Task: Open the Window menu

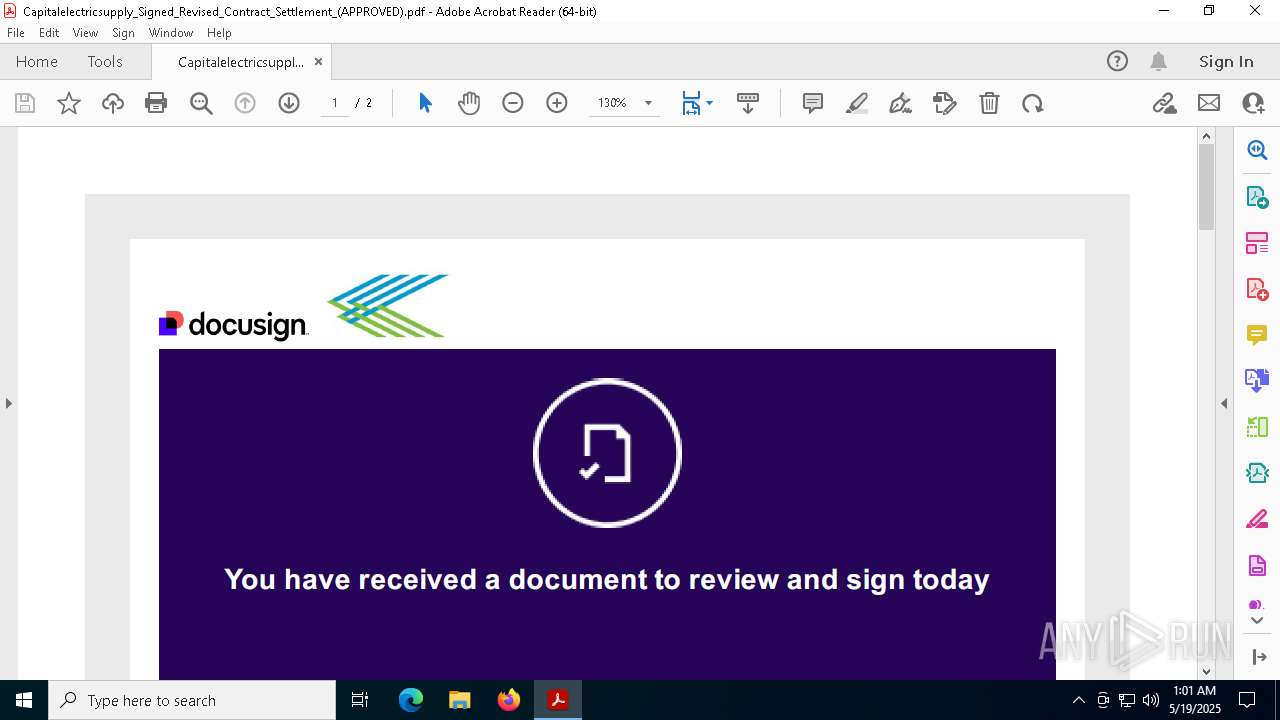Action: [x=171, y=33]
